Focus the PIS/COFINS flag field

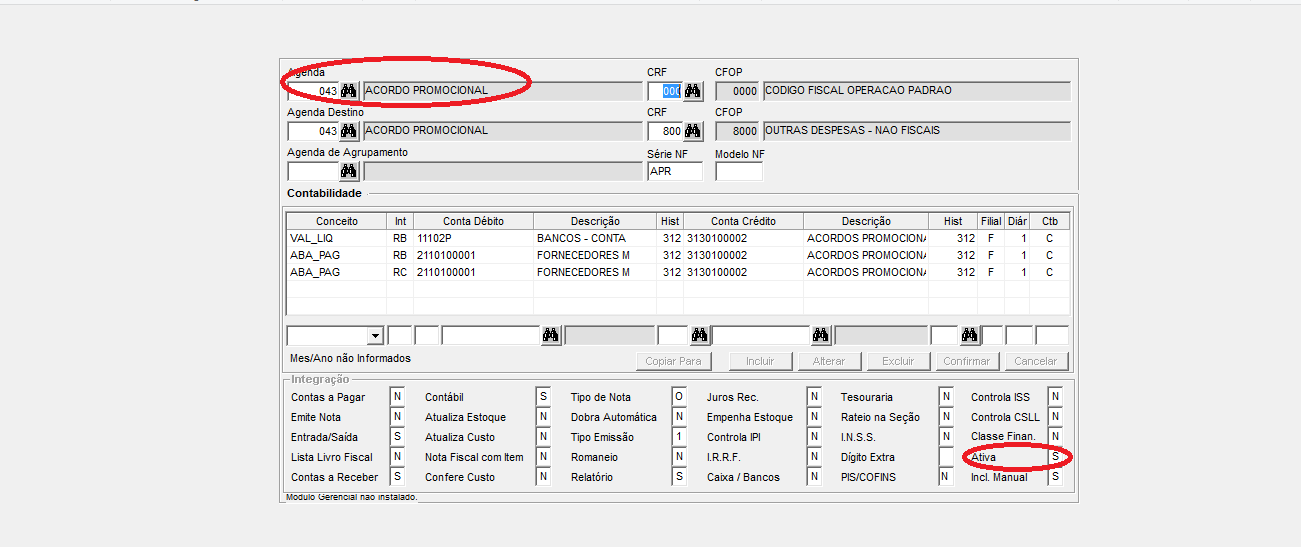point(946,477)
